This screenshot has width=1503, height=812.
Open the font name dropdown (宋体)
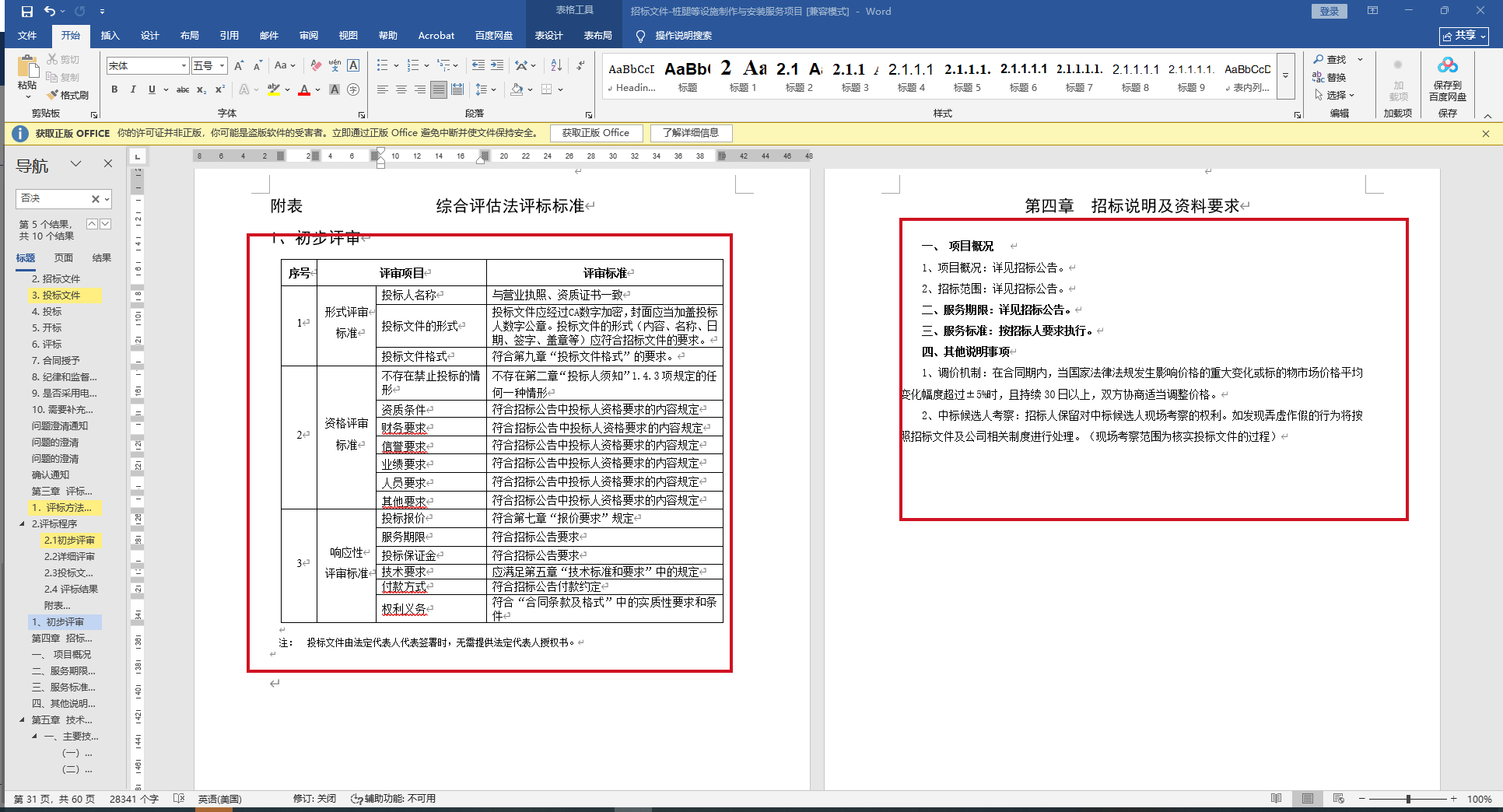[184, 66]
